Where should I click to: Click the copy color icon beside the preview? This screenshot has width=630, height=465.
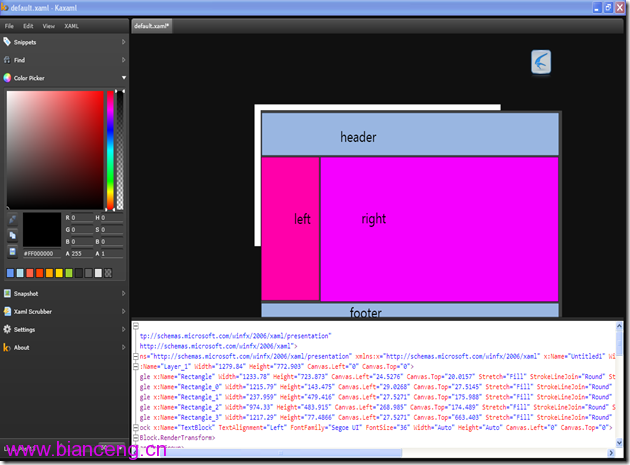[12, 236]
